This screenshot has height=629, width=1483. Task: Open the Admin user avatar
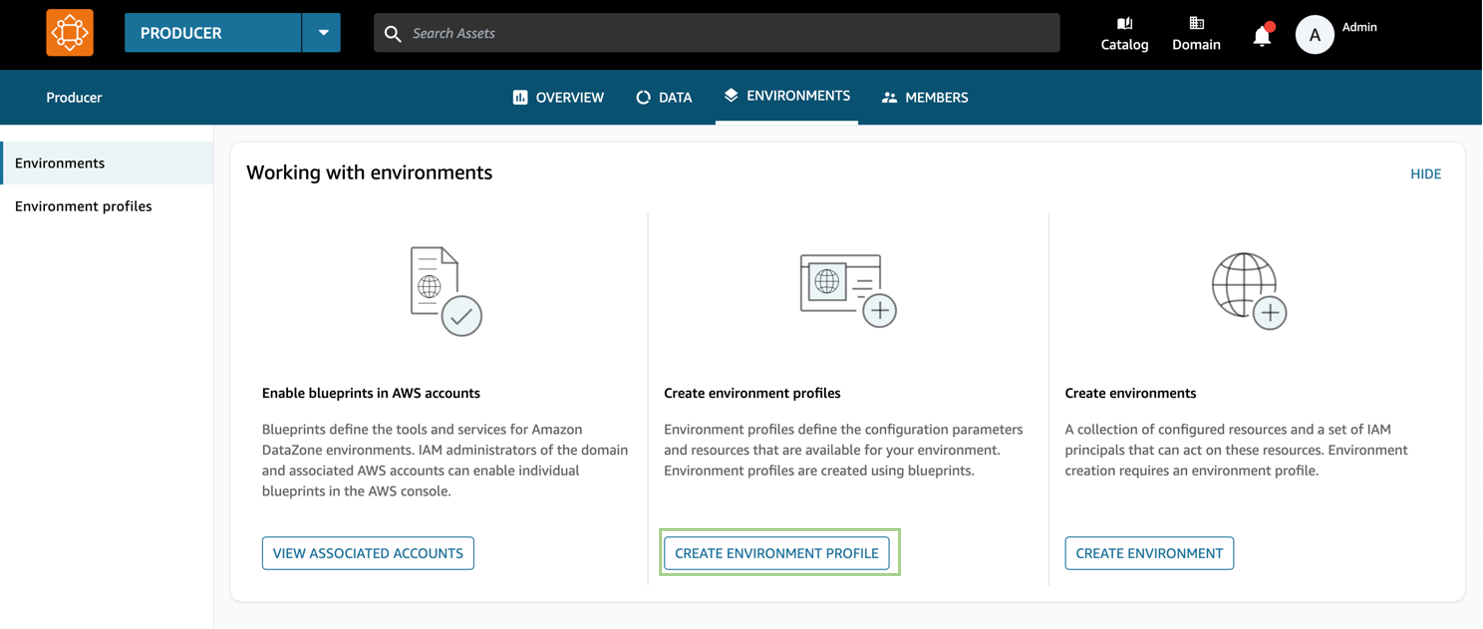point(1315,35)
